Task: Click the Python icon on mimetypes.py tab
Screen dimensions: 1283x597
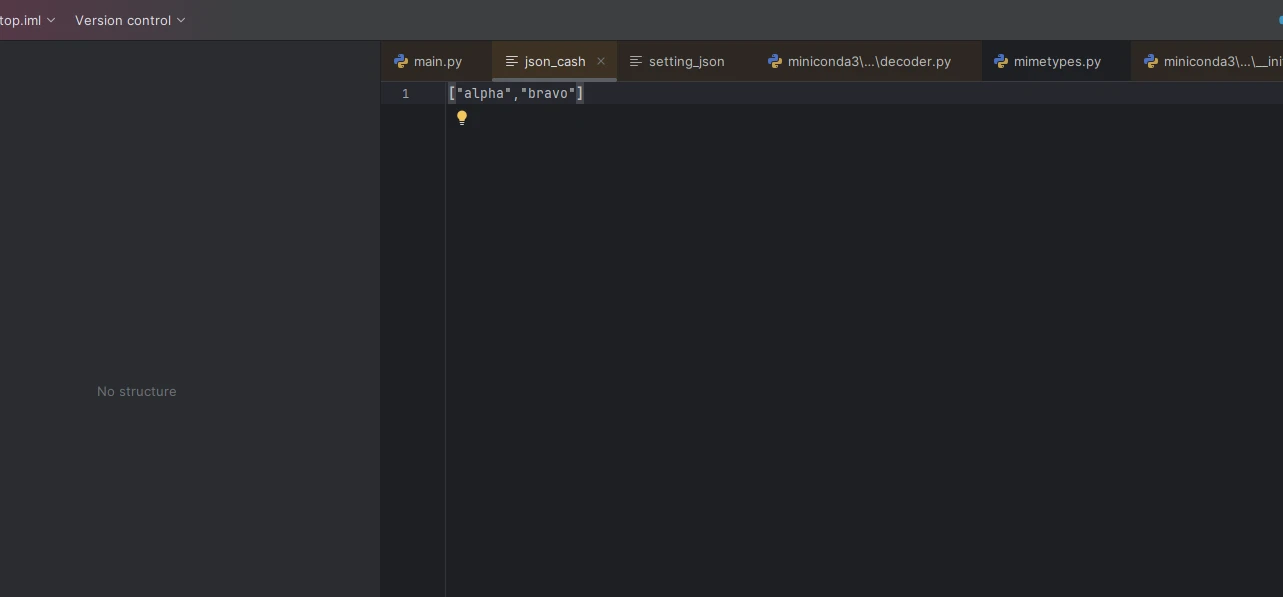Action: [x=1001, y=61]
